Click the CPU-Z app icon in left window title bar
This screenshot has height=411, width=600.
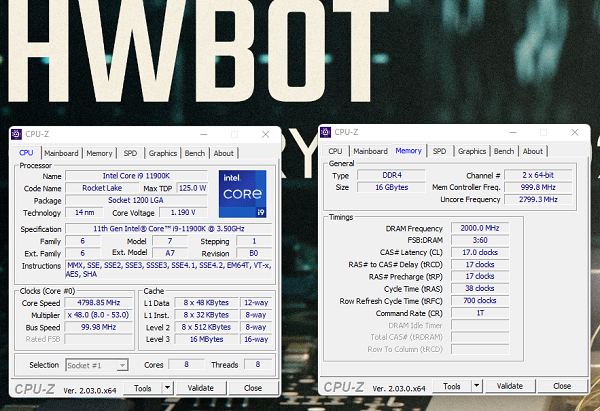pyautogui.click(x=16, y=134)
